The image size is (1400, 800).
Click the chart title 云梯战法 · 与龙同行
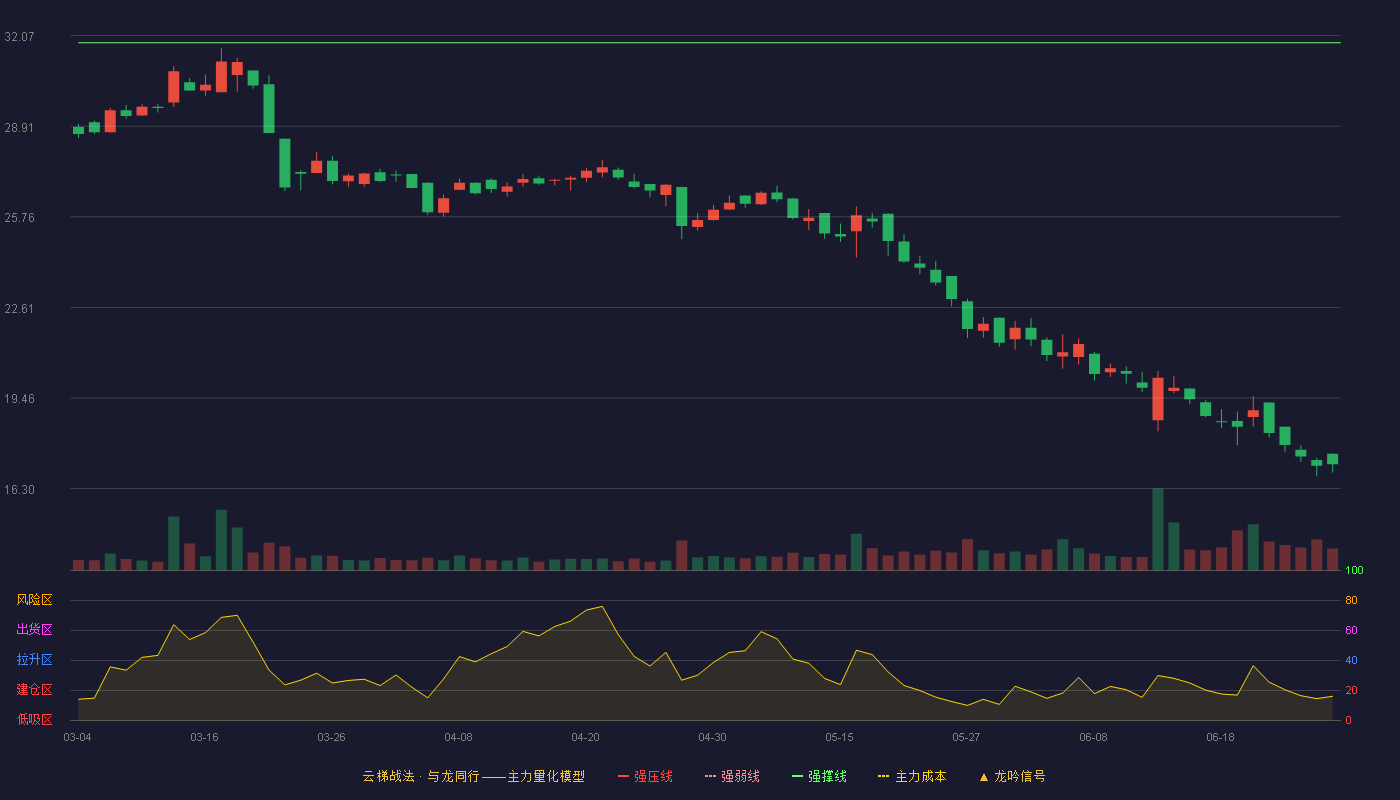coord(421,776)
